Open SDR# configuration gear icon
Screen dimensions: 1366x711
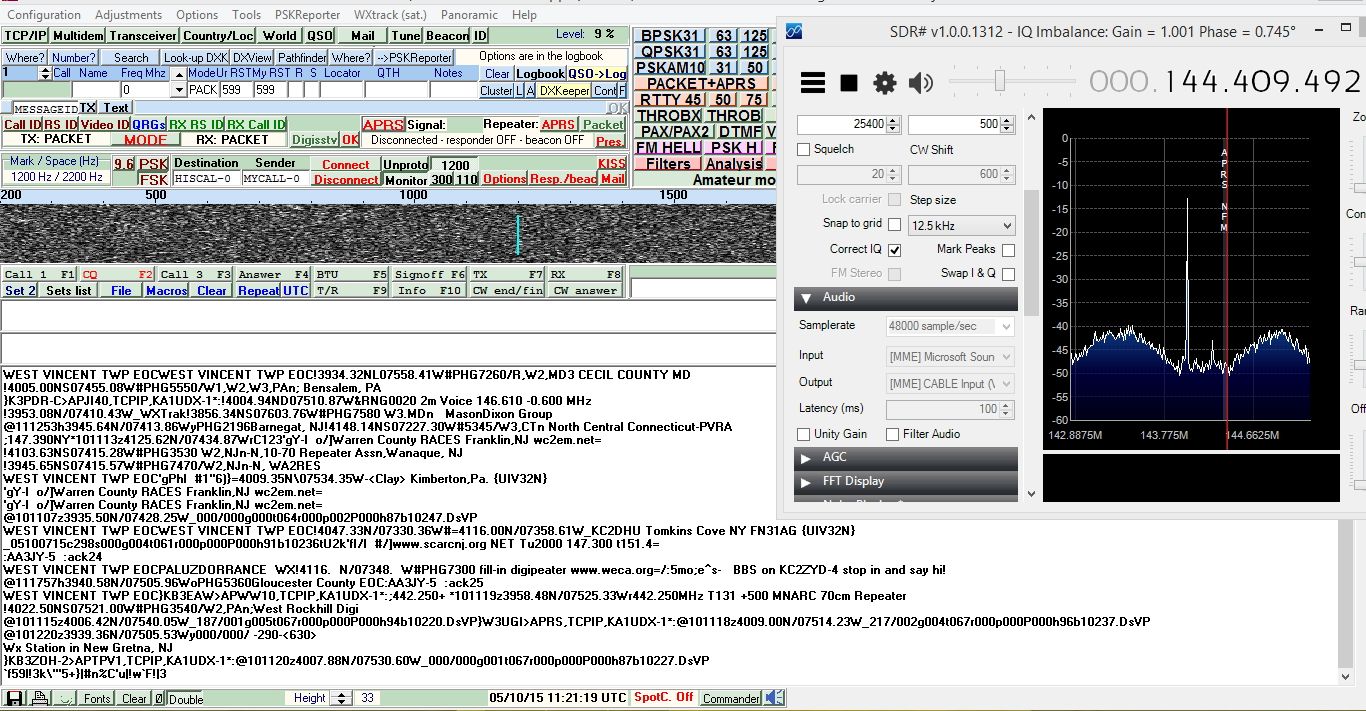pos(885,83)
